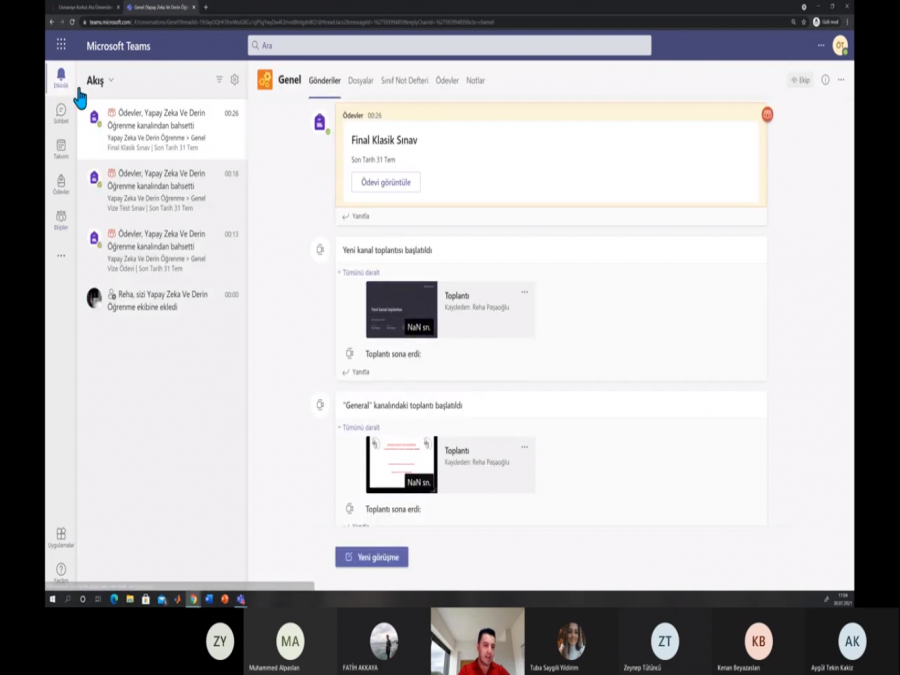The width and height of the screenshot is (900, 675).
Task: Open the 'Reha, sizi Yapay Zeka' notification
Action: click(162, 300)
